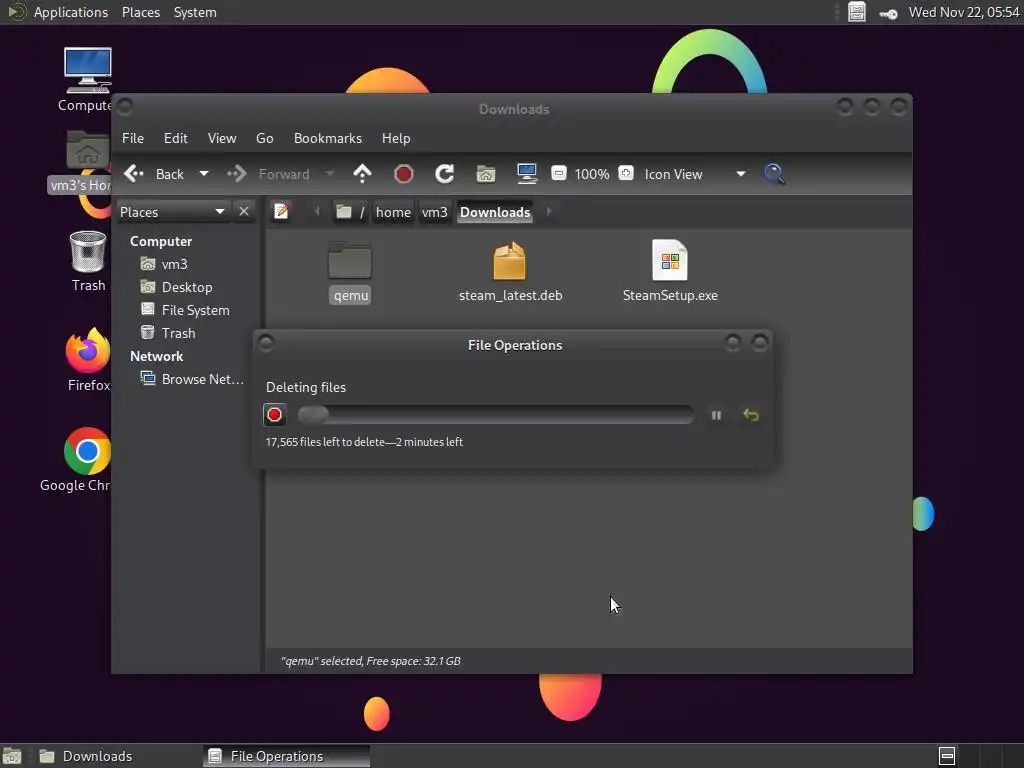Open the Go menu
Screen dimensions: 1024x768
264,138
